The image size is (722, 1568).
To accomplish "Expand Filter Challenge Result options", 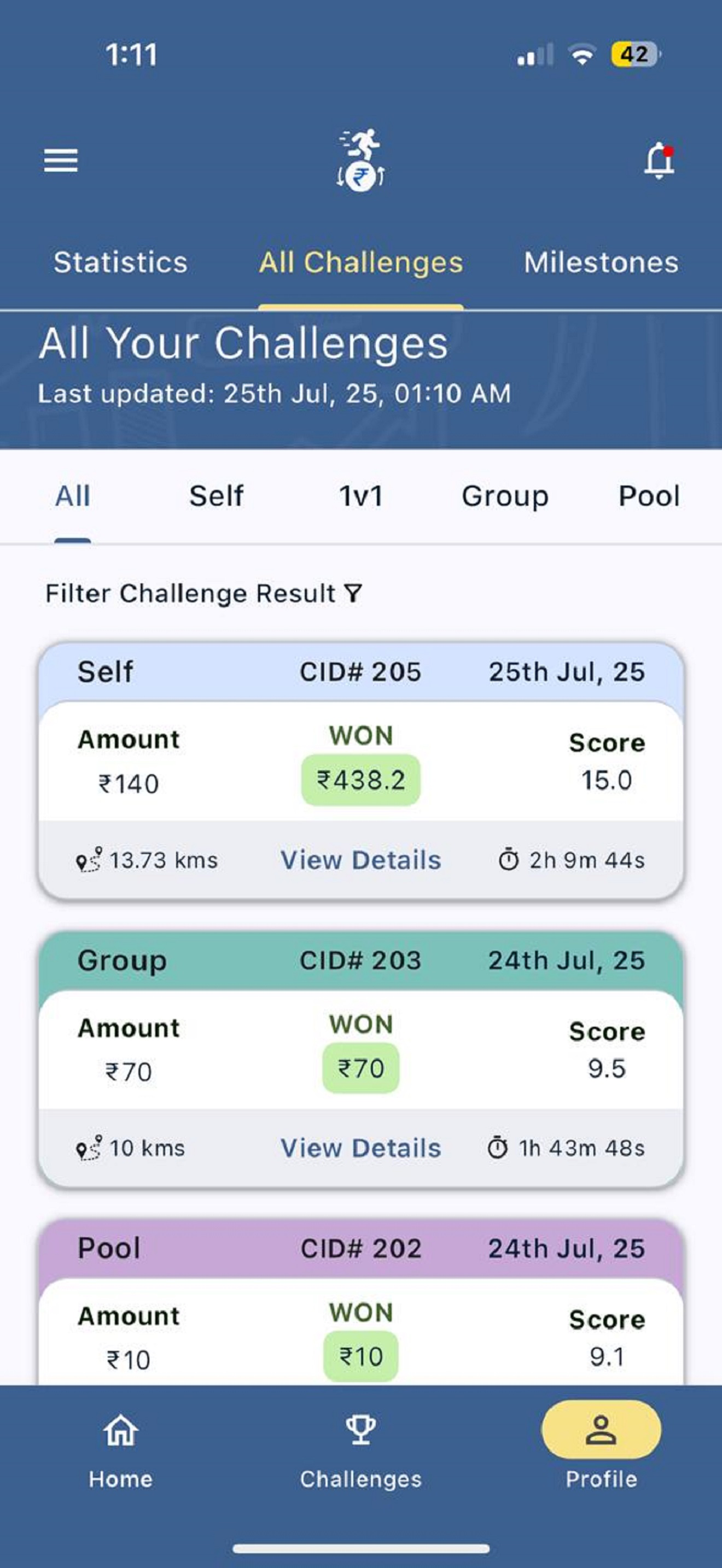I will (x=204, y=593).
